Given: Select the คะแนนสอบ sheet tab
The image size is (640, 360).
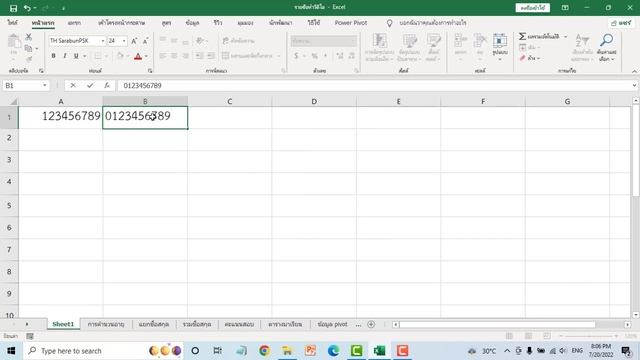Looking at the screenshot, I should point(239,324).
